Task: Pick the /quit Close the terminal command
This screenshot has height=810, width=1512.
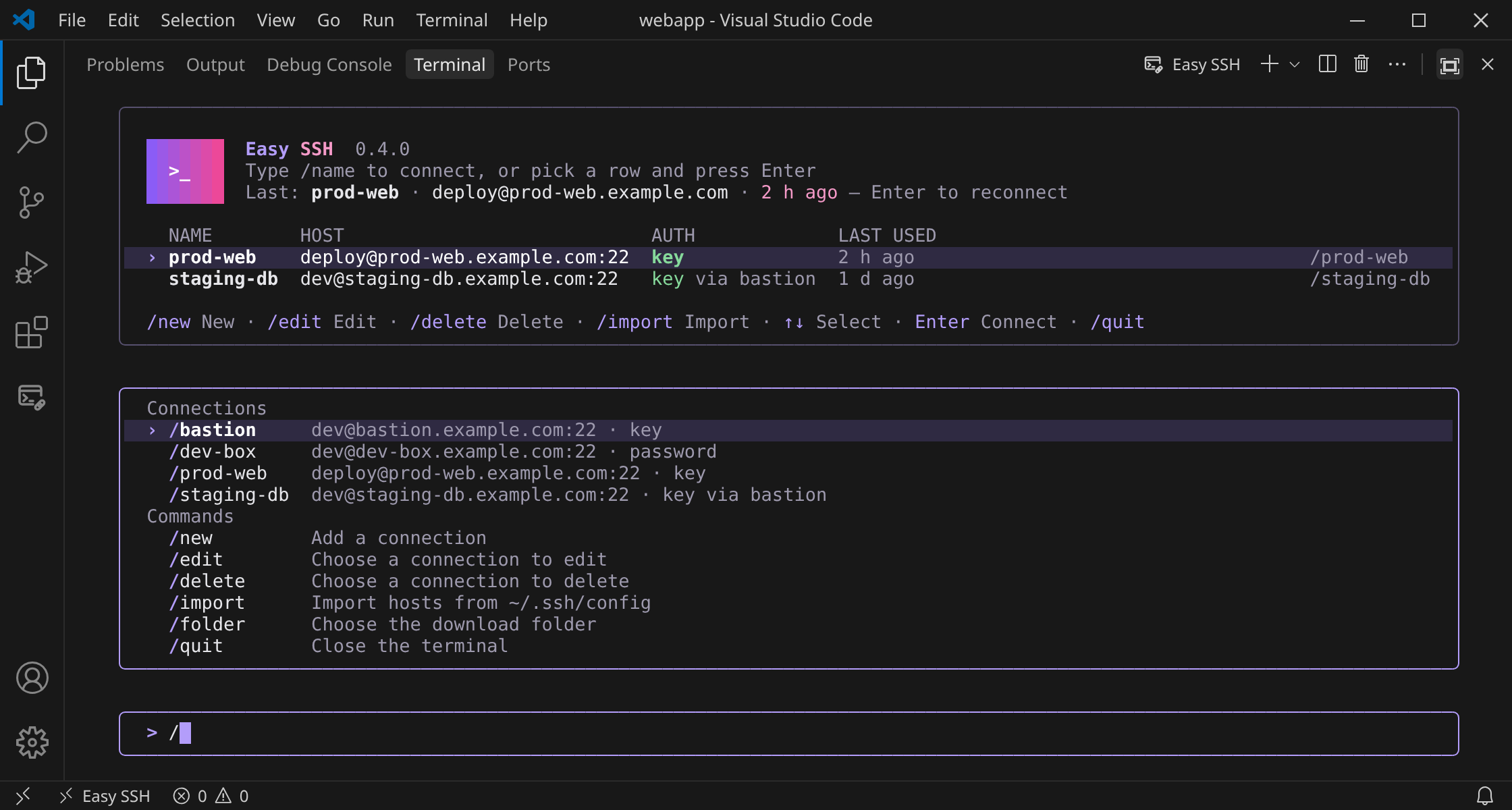Action: coord(788,646)
